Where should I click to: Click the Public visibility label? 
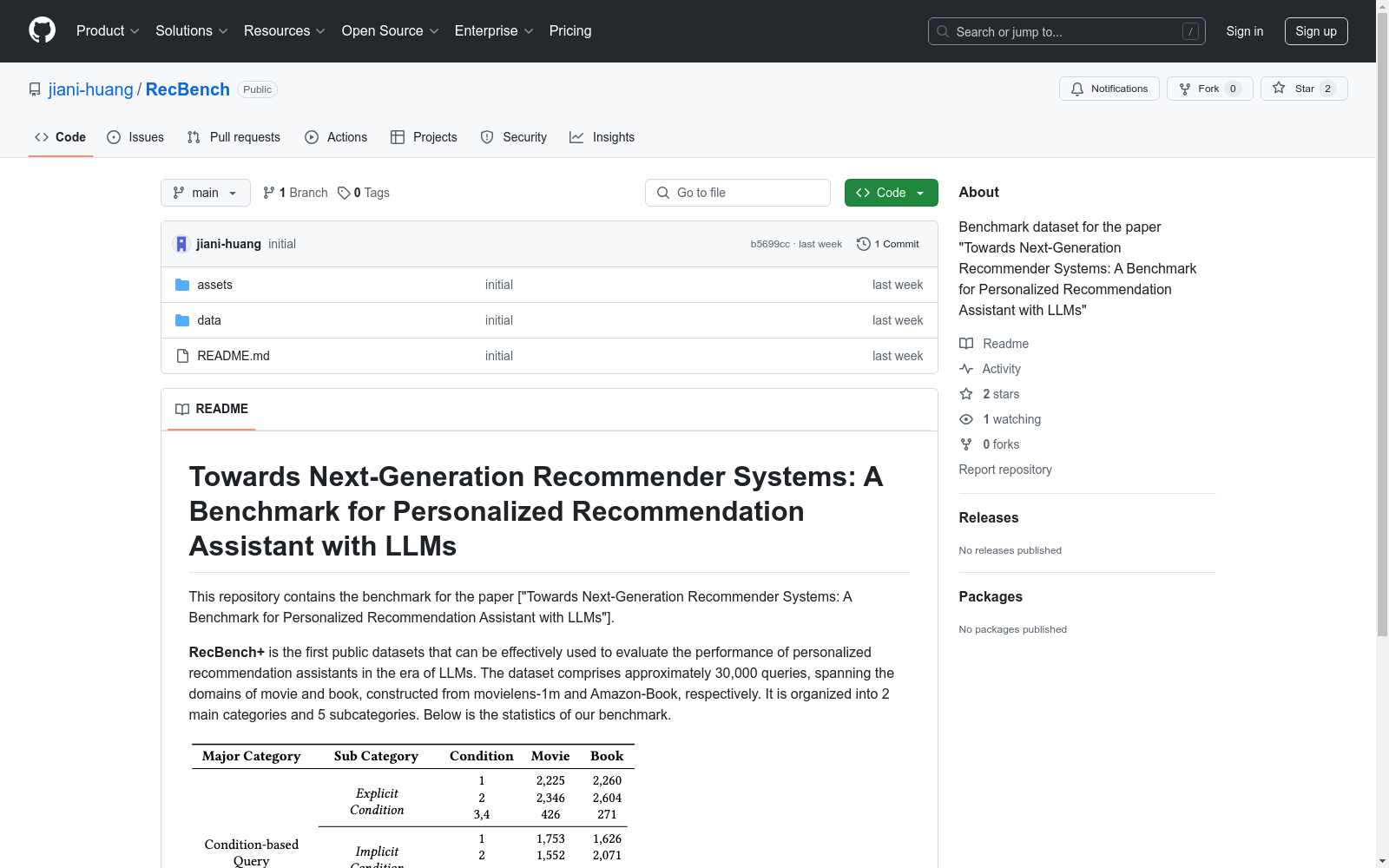click(x=257, y=89)
